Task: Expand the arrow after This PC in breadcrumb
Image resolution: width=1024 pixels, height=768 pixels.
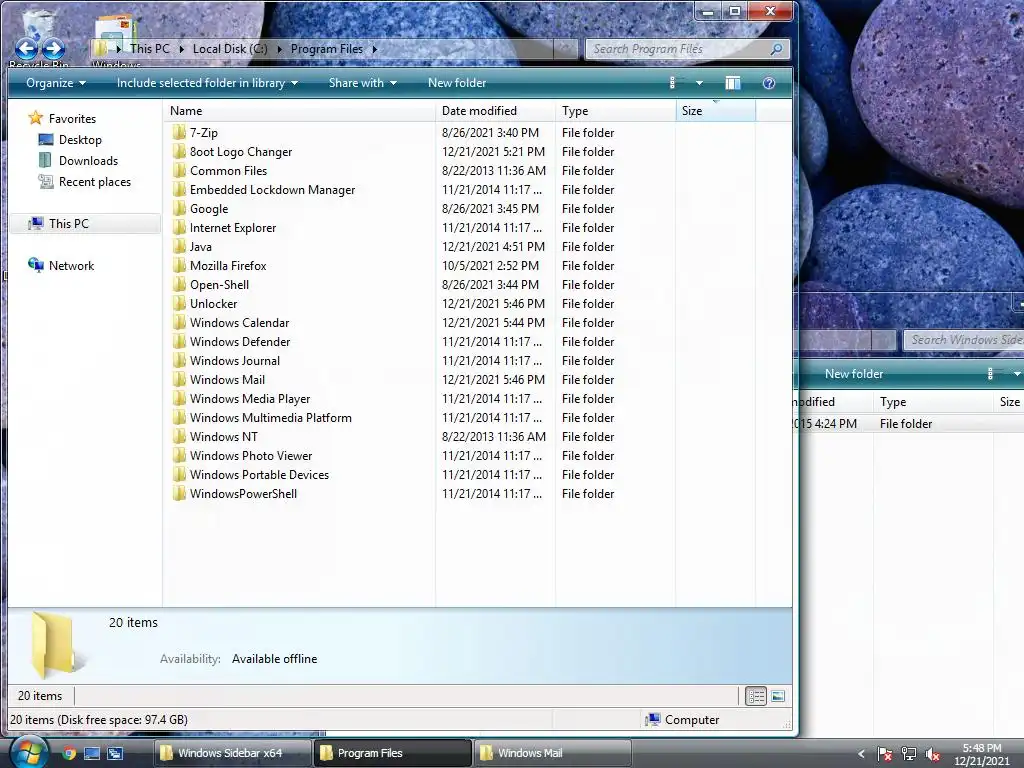Action: tap(180, 49)
